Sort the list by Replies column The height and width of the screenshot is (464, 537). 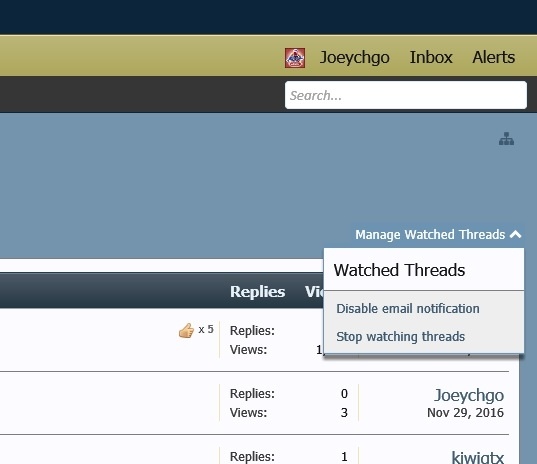pyautogui.click(x=258, y=292)
